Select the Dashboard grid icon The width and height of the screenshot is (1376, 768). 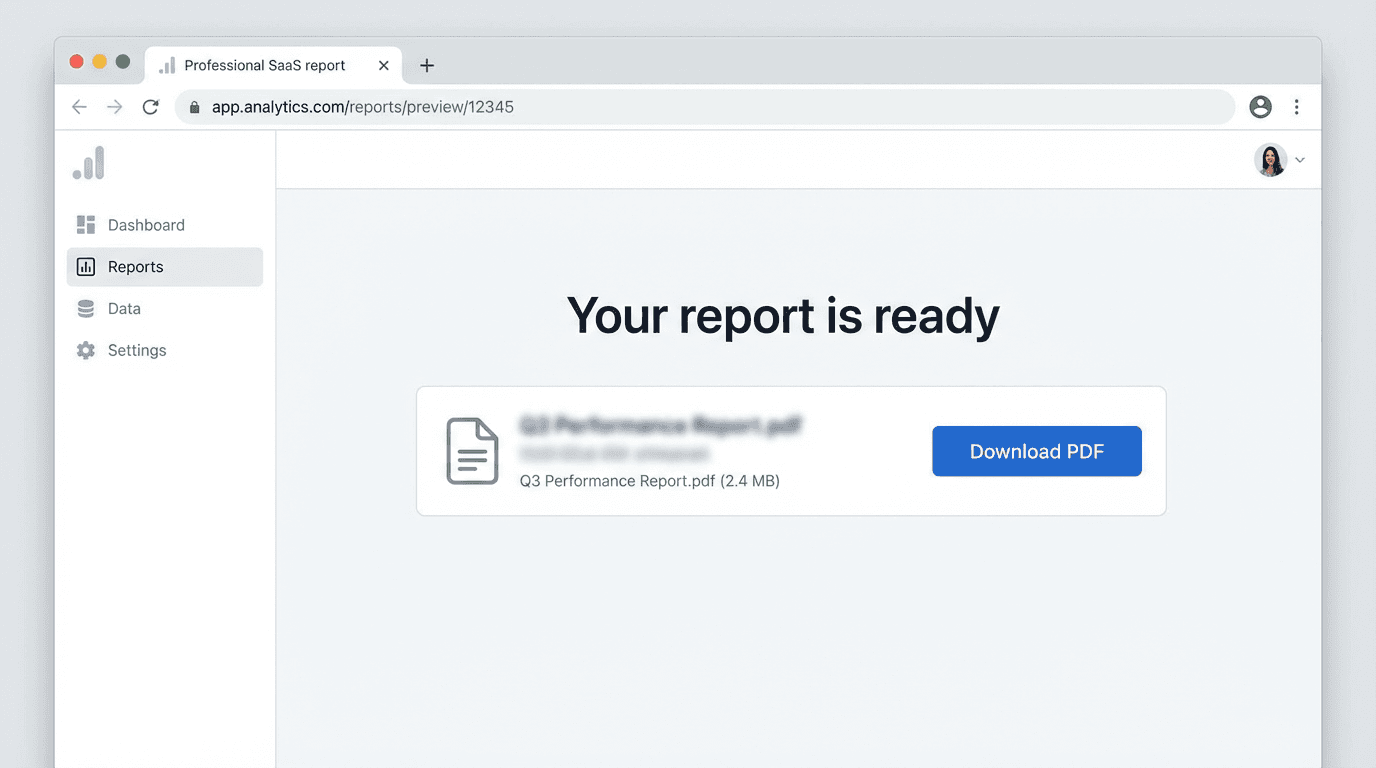tap(85, 224)
